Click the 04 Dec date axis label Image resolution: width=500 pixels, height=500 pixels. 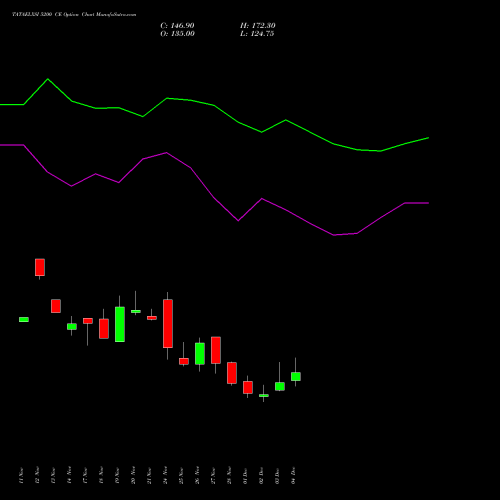click(x=293, y=476)
